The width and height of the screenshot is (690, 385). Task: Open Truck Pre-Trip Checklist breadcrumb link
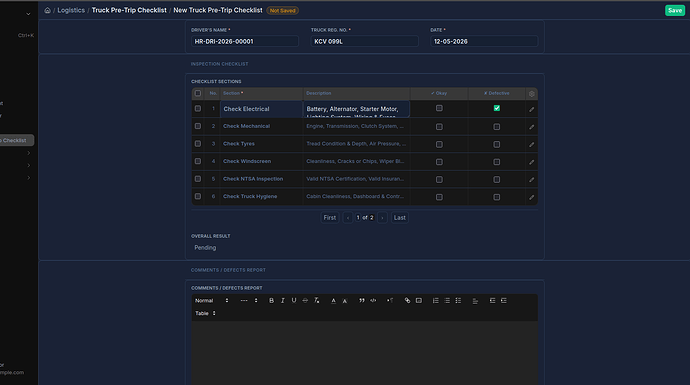point(129,10)
